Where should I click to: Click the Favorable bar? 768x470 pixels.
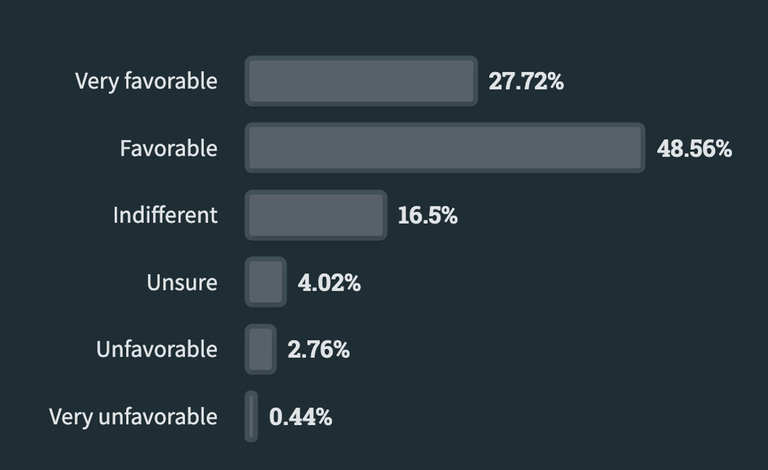445,148
